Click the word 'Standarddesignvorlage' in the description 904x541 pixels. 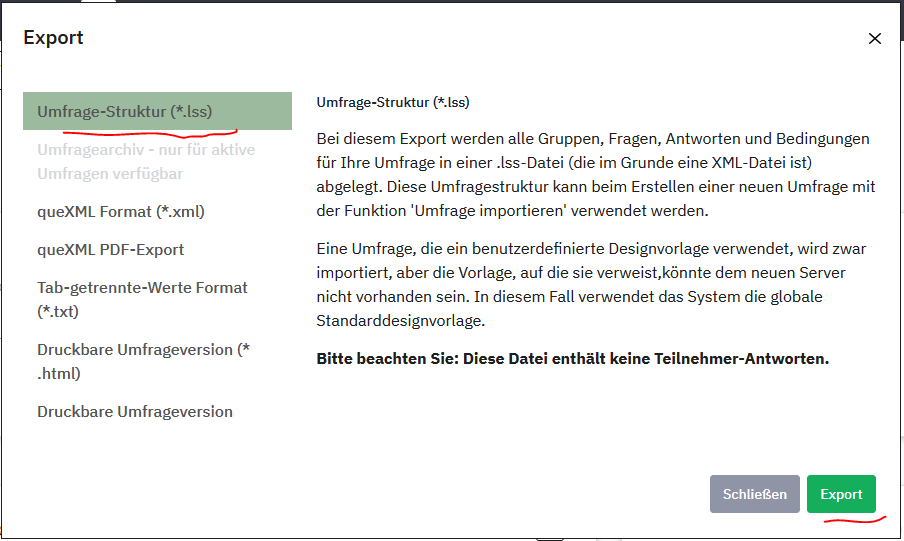pyautogui.click(x=398, y=318)
